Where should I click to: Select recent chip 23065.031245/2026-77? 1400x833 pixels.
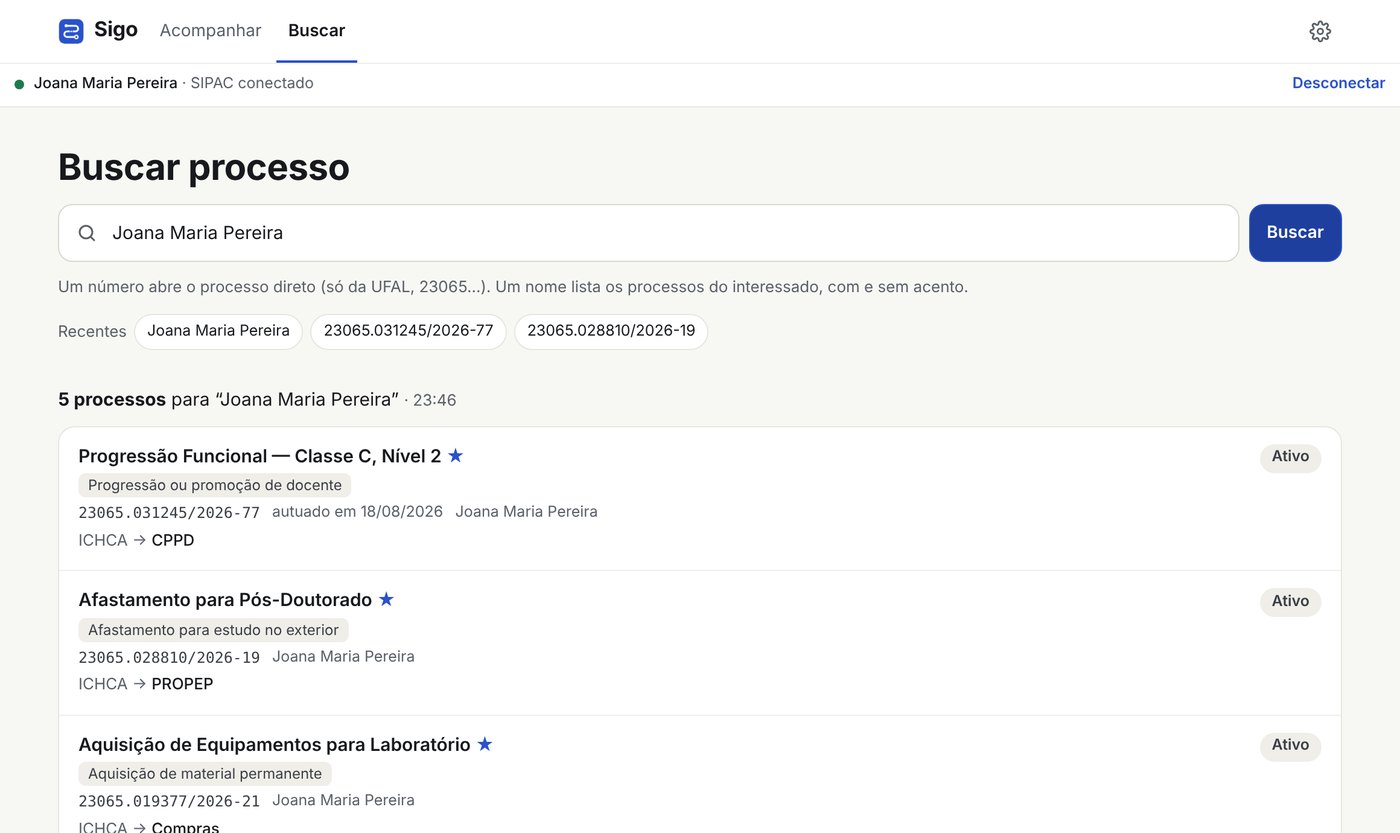(408, 332)
